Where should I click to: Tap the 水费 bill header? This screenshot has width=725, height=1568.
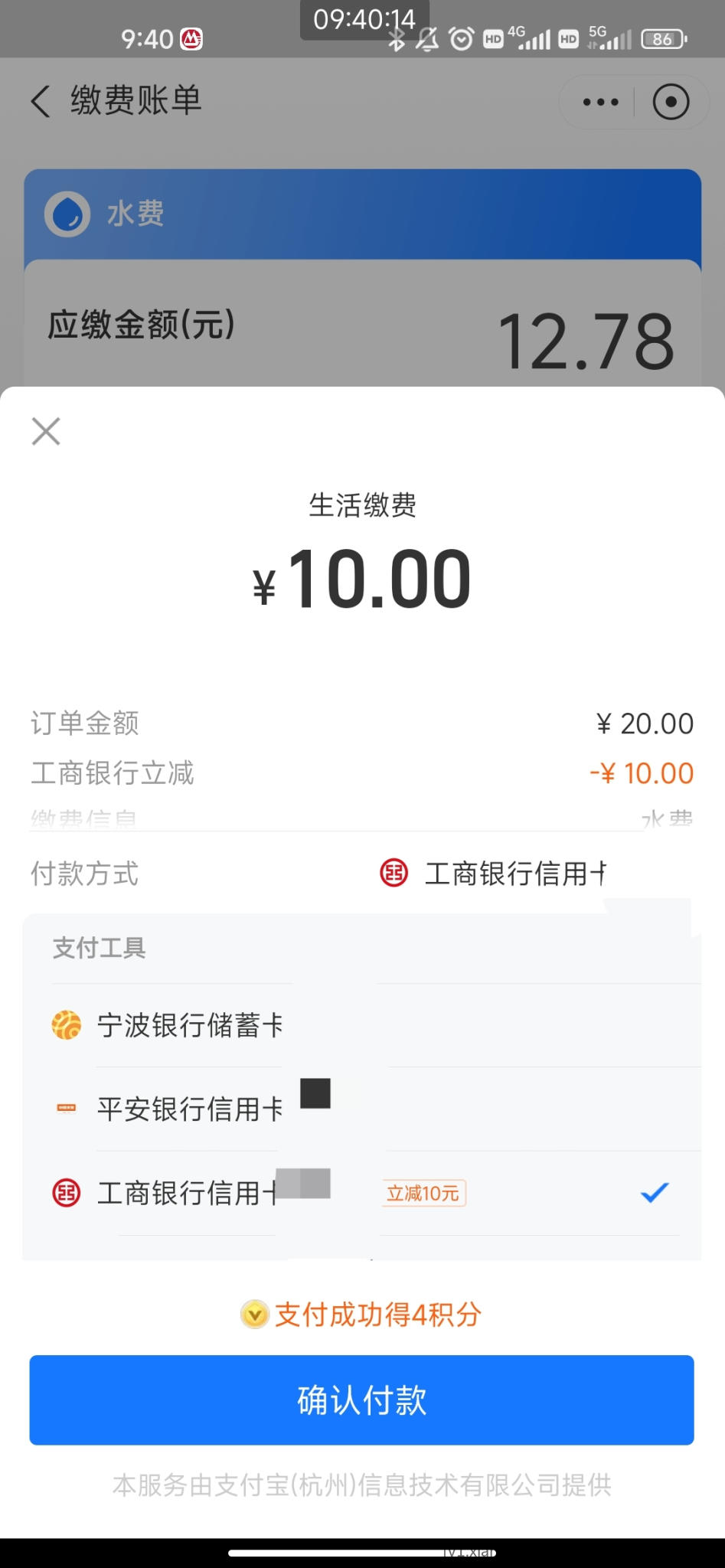pos(363,214)
